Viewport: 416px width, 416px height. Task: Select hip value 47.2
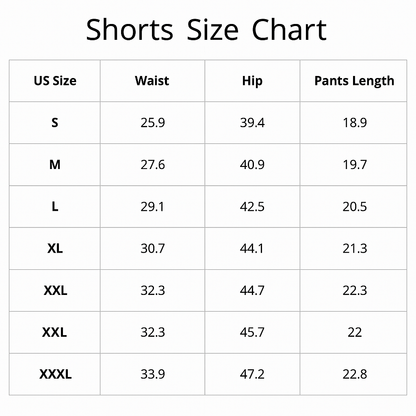tap(252, 374)
